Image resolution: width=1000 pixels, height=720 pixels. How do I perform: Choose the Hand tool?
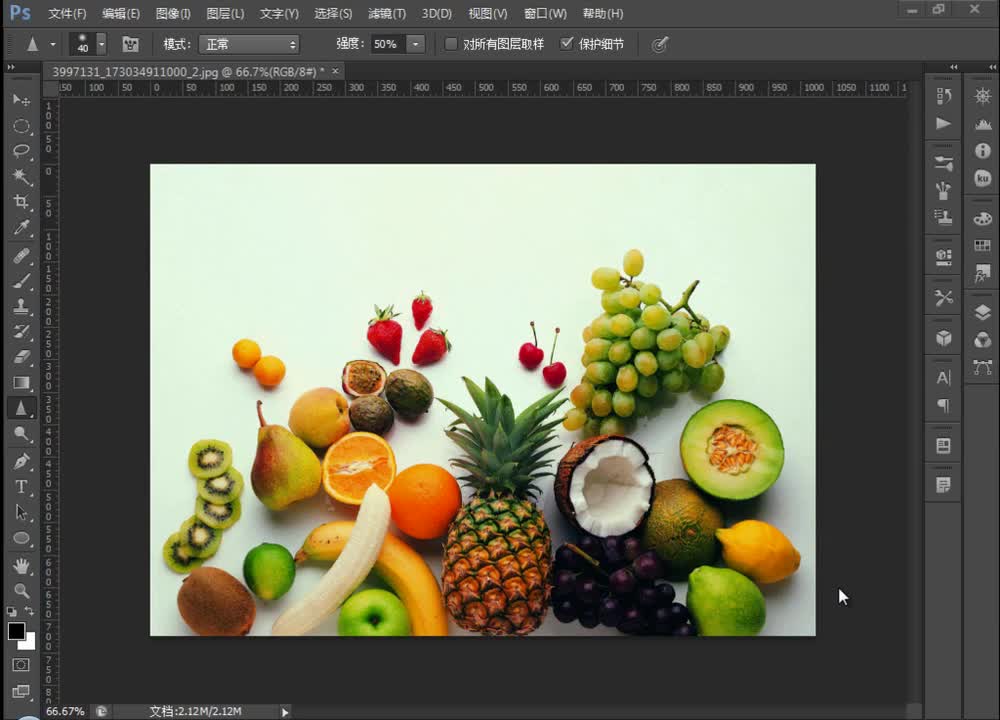pyautogui.click(x=21, y=566)
